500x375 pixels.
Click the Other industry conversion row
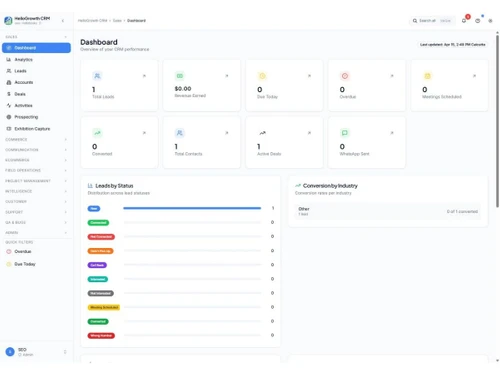click(x=388, y=211)
